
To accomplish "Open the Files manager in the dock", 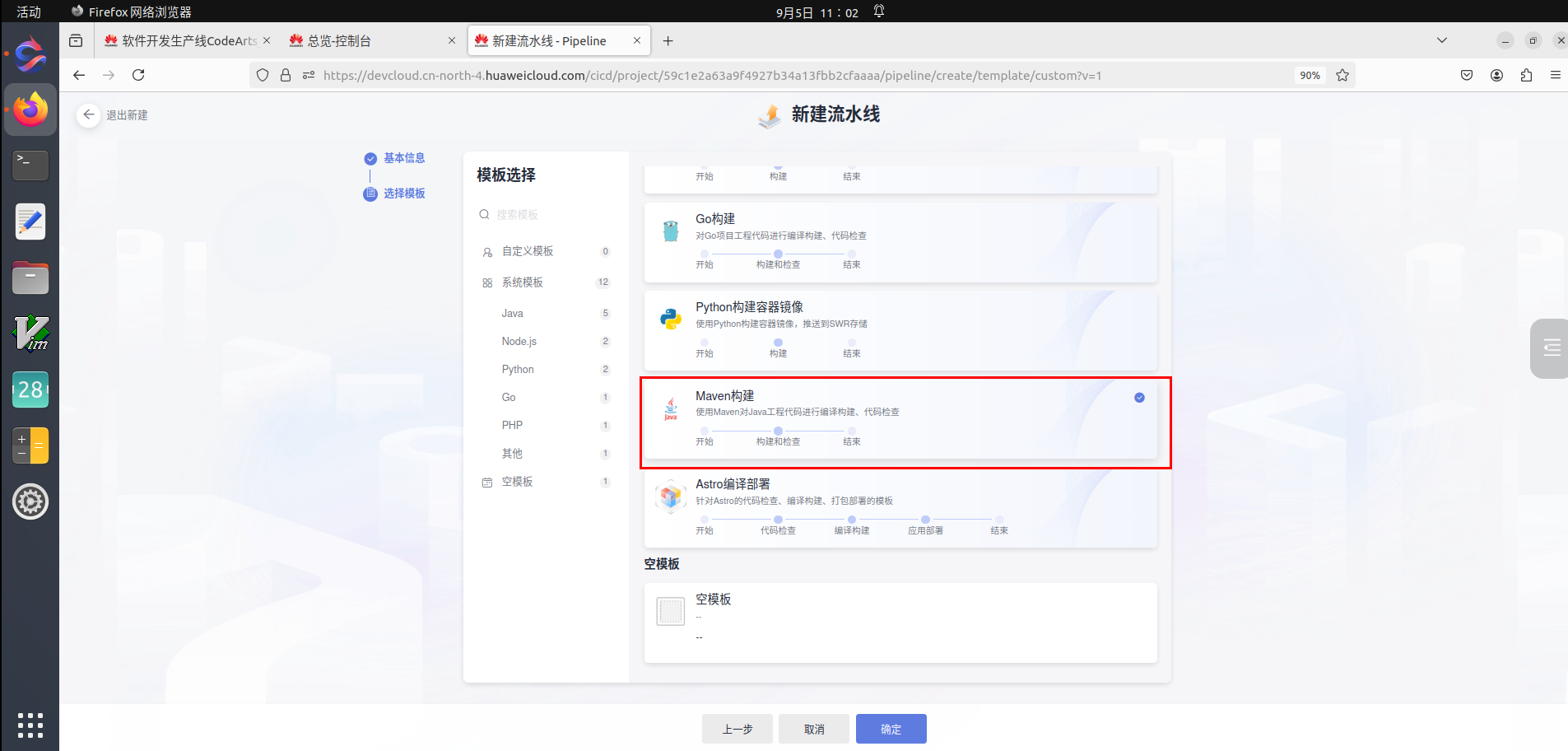I will click(30, 278).
